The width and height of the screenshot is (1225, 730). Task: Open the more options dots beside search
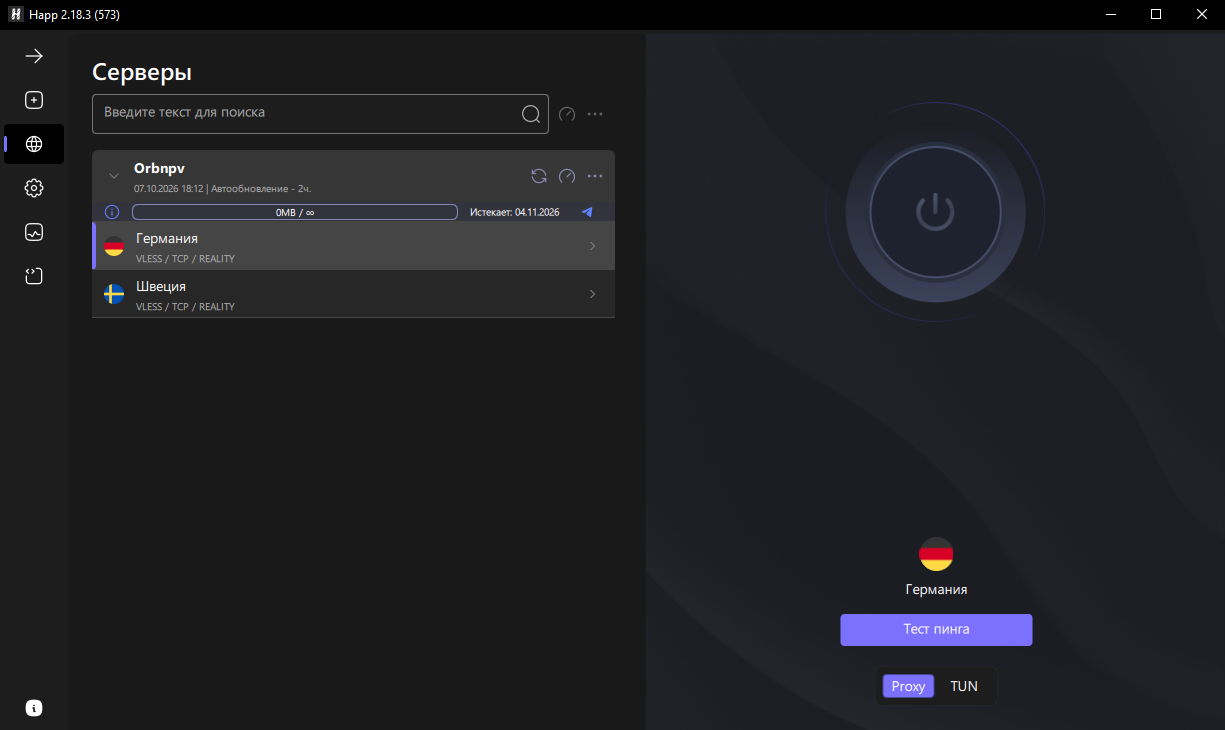point(595,114)
